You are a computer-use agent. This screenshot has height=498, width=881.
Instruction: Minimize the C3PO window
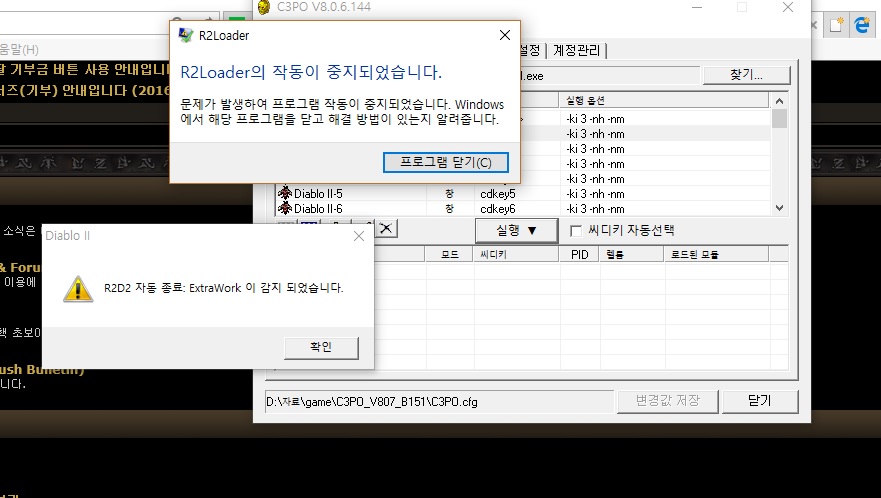tap(697, 7)
